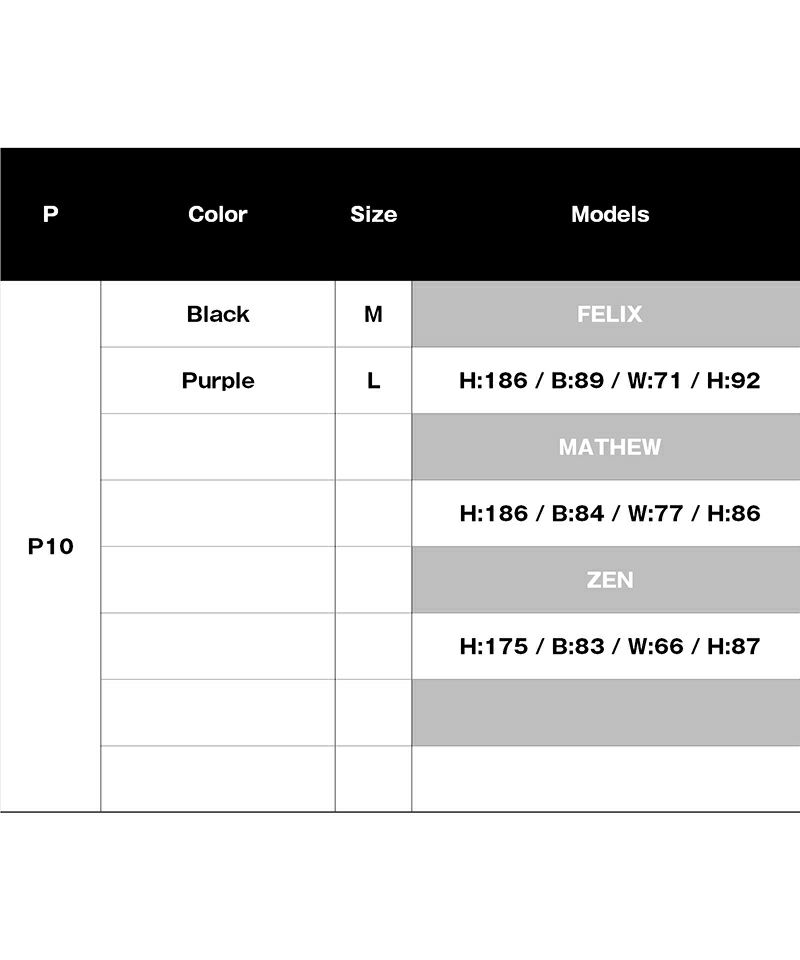The image size is (800, 960).
Task: Click measurements H:186 / B:84 / W:77 / H:86
Action: point(609,513)
